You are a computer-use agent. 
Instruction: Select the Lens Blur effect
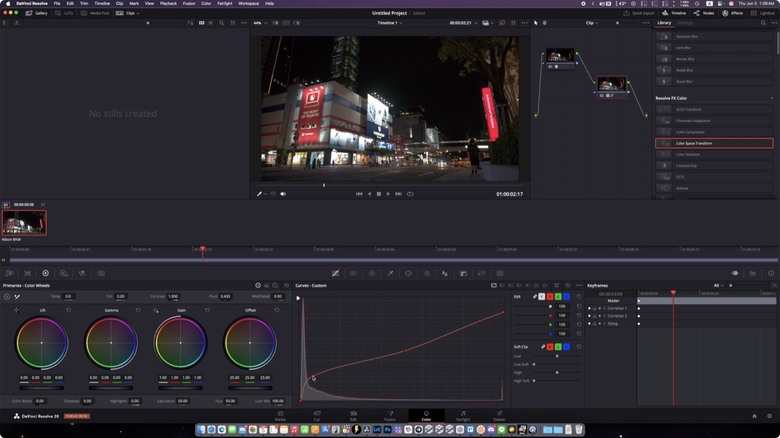point(714,48)
